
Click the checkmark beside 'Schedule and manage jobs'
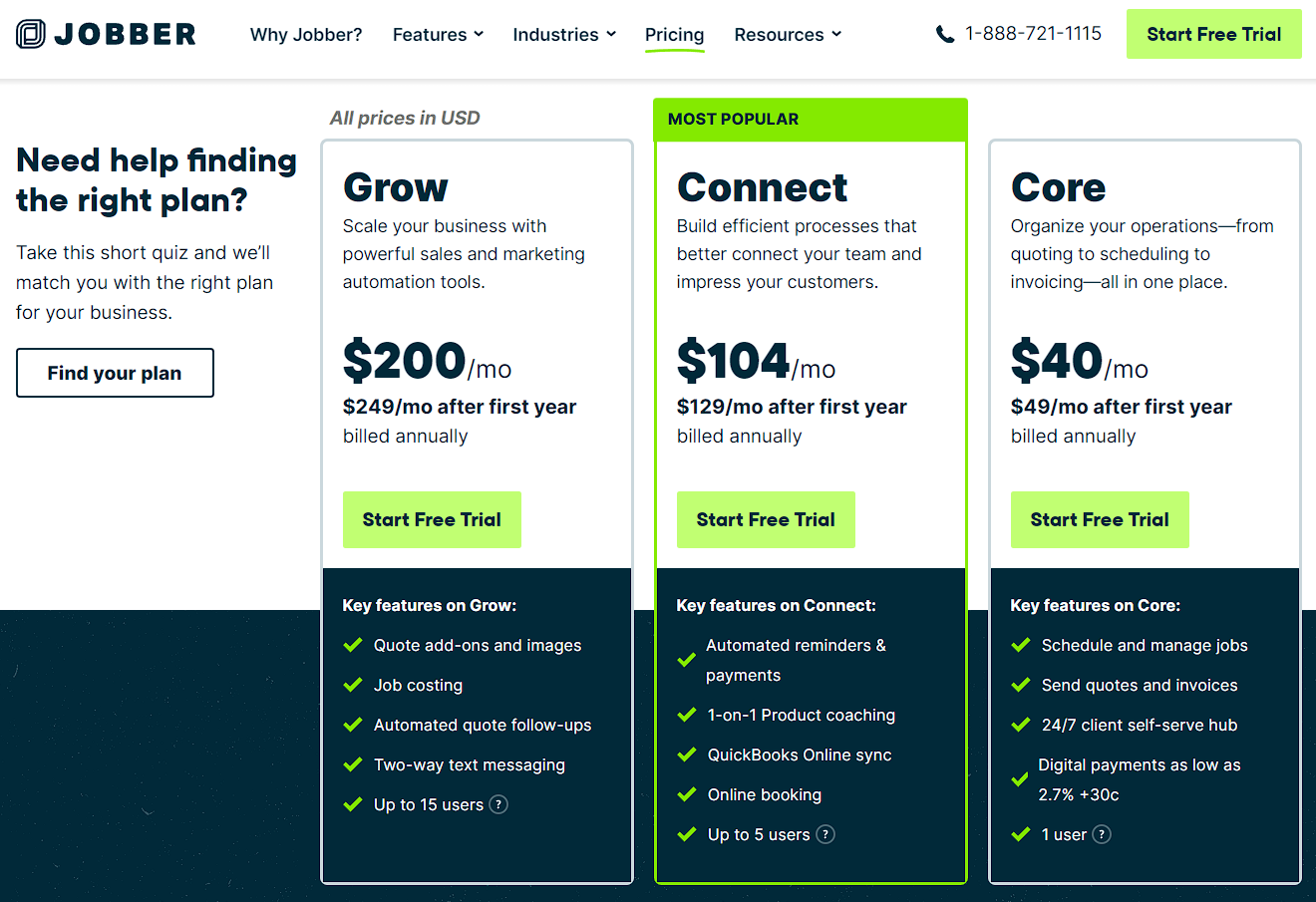click(x=1020, y=645)
